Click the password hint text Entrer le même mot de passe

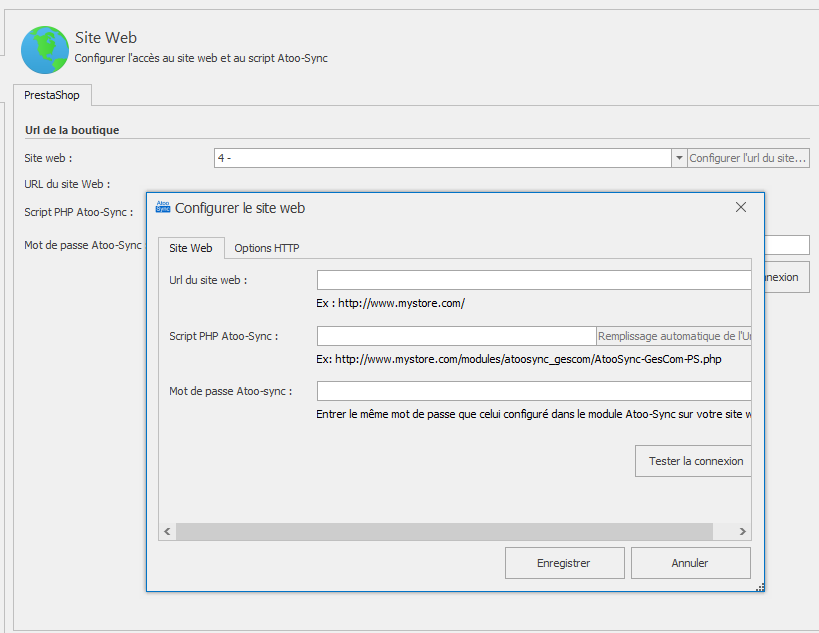tap(533, 414)
